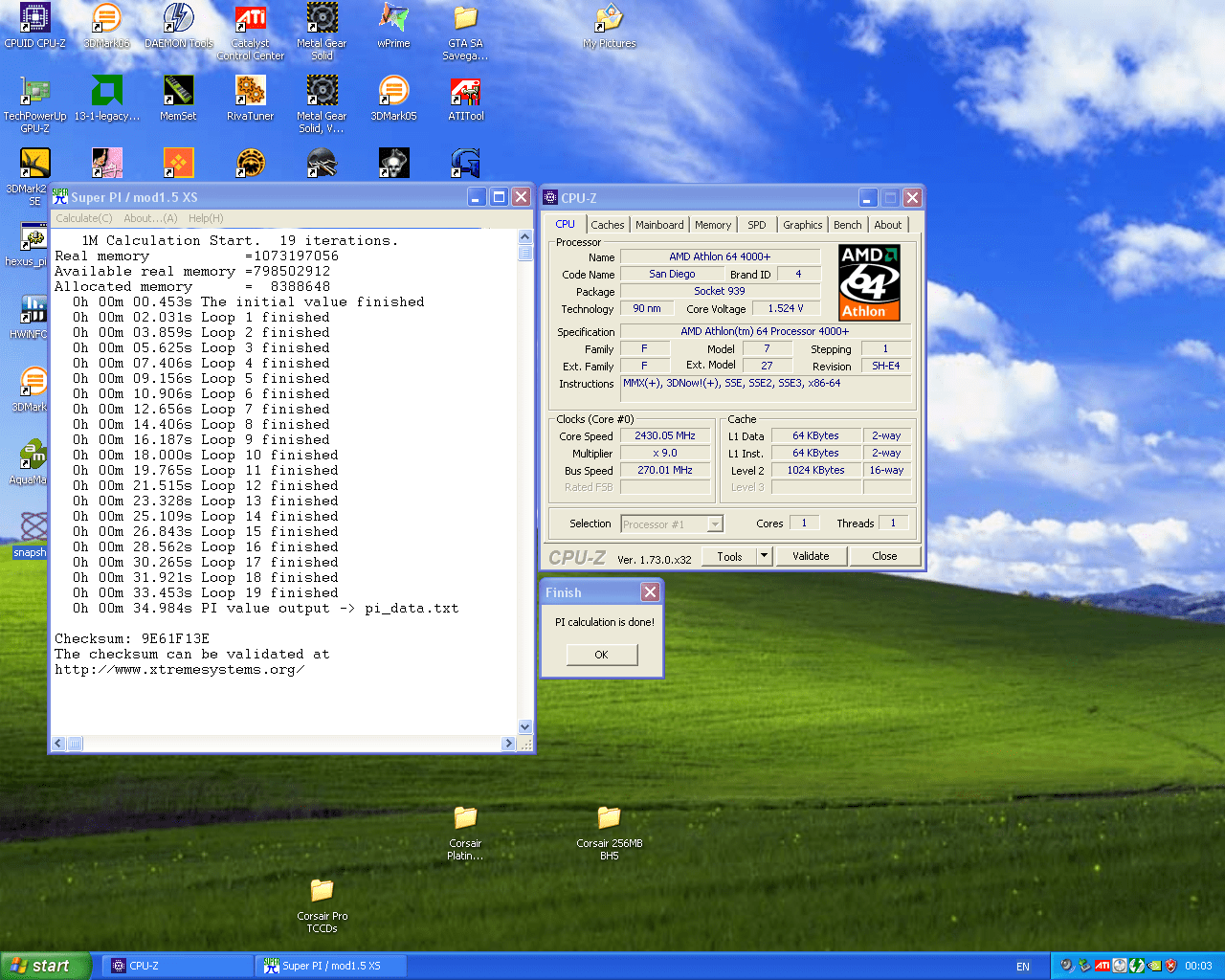Open the volume speaker tray icon

point(1067,966)
